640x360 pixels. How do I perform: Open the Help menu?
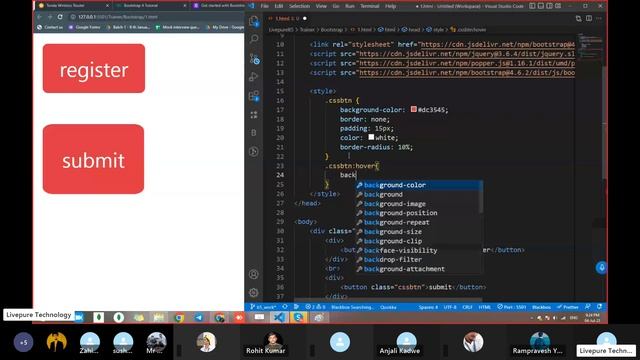coord(391,6)
